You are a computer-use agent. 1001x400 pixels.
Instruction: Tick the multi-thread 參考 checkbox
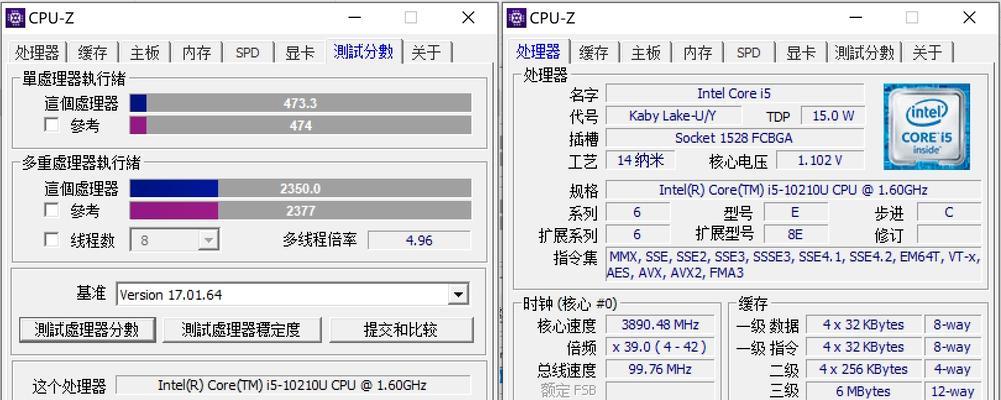coord(52,210)
